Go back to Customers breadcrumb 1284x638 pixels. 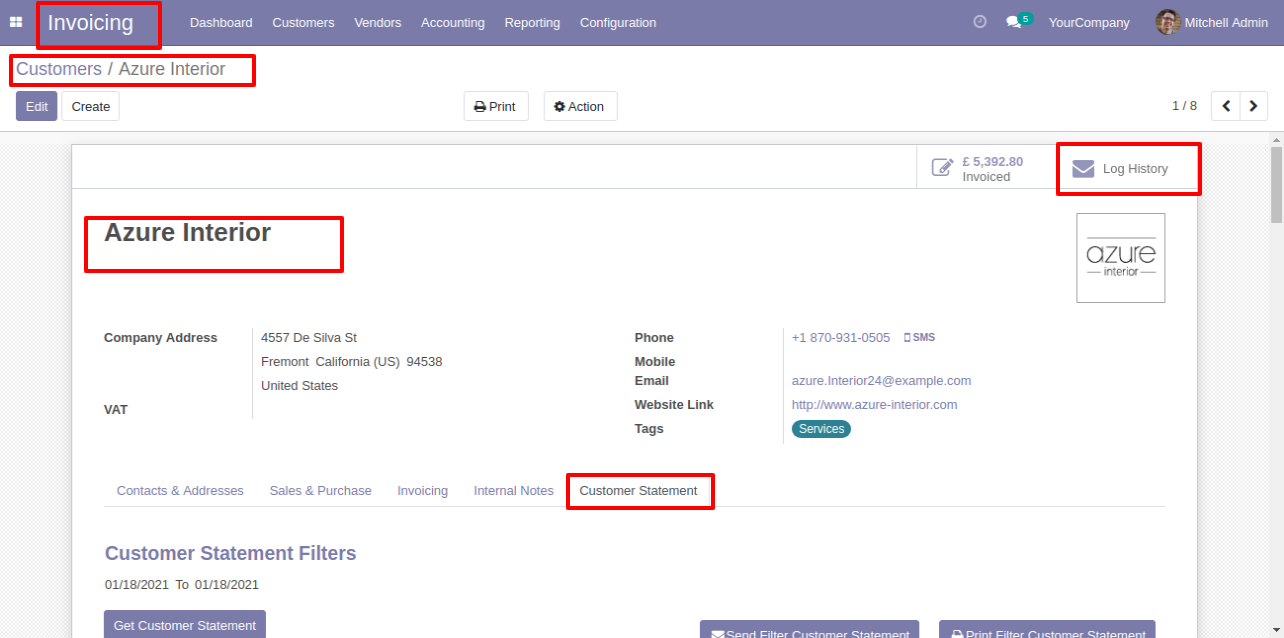tap(59, 69)
